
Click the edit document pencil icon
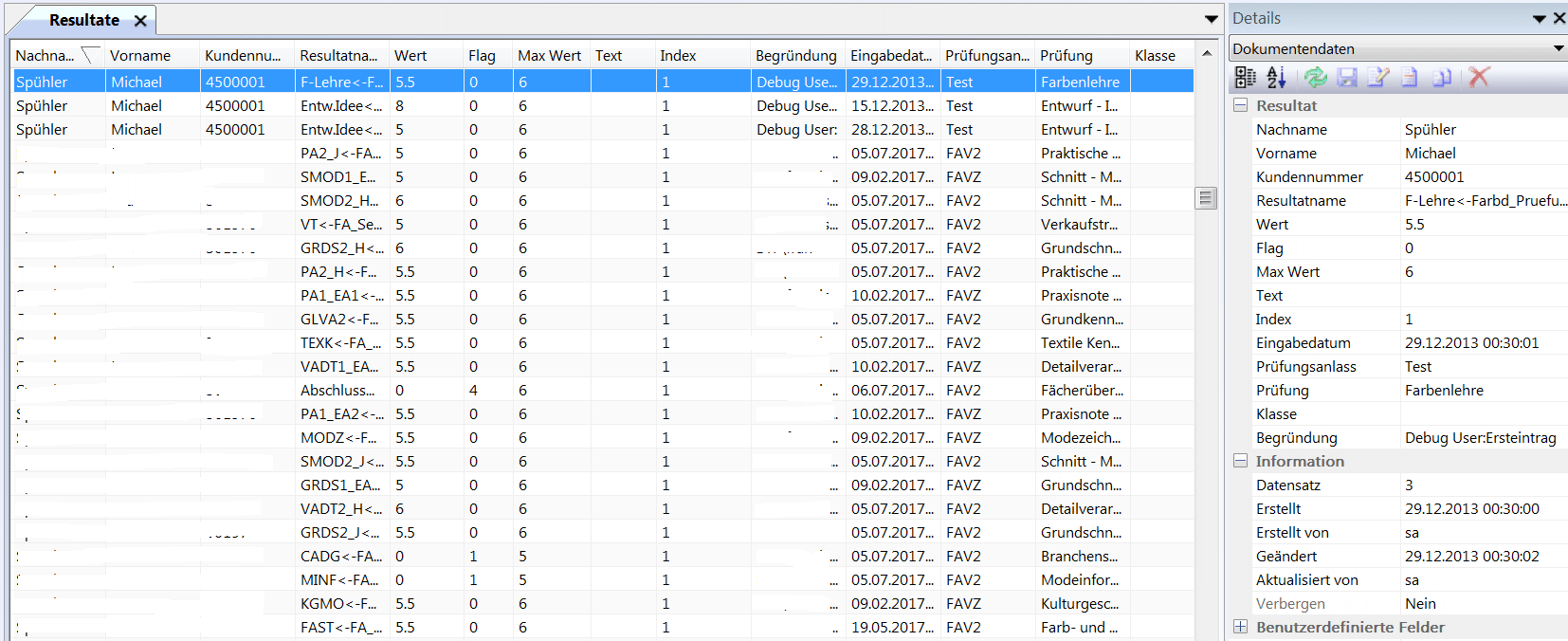(1378, 78)
